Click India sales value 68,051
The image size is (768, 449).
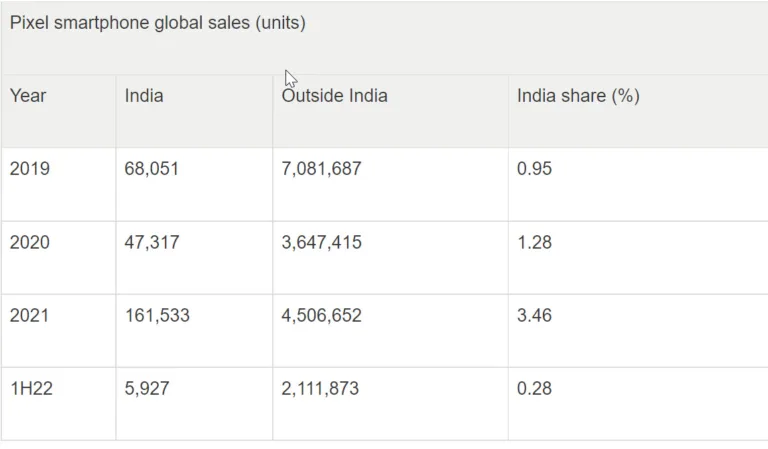pyautogui.click(x=151, y=168)
